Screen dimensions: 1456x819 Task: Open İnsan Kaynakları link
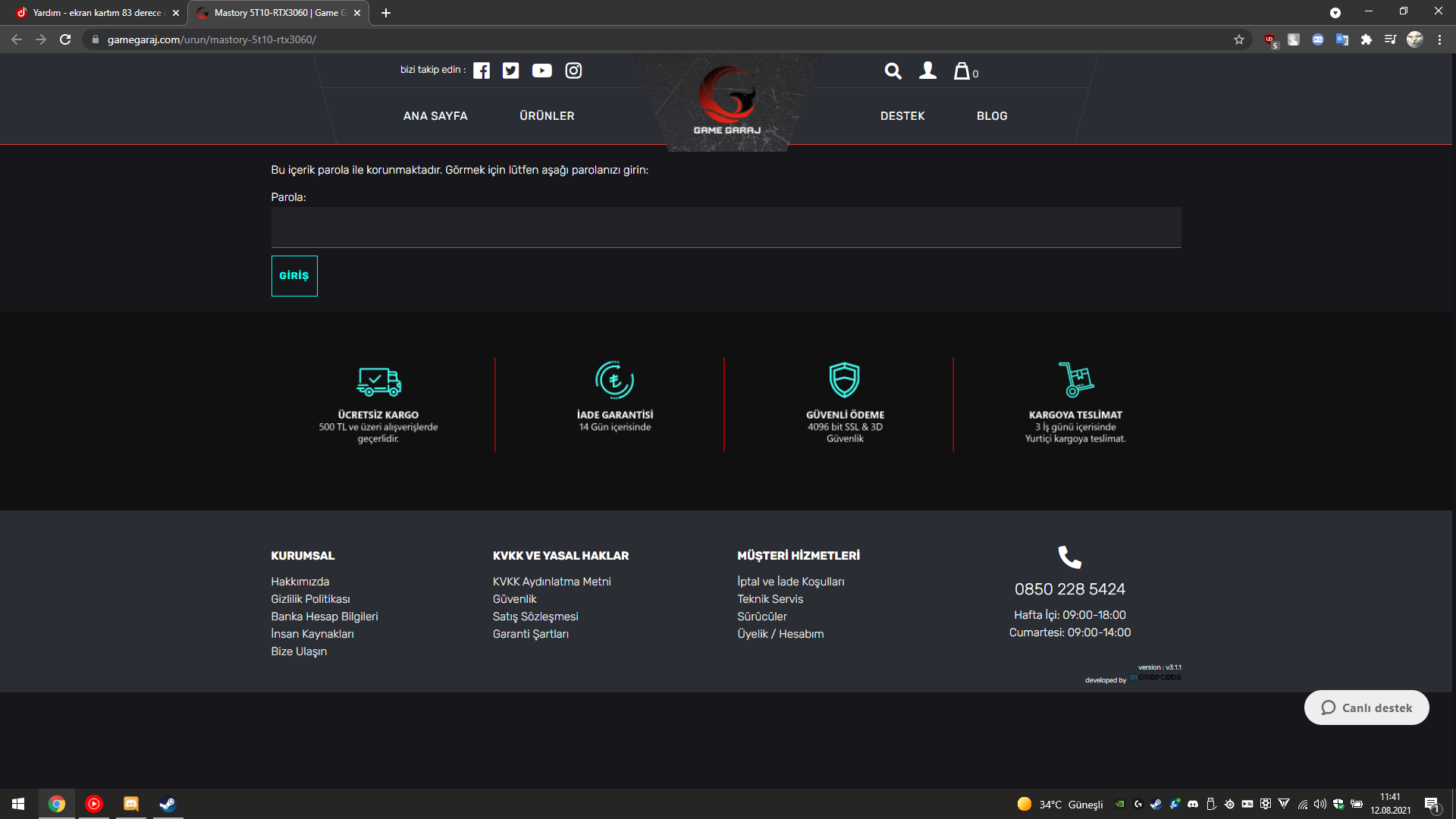312,634
